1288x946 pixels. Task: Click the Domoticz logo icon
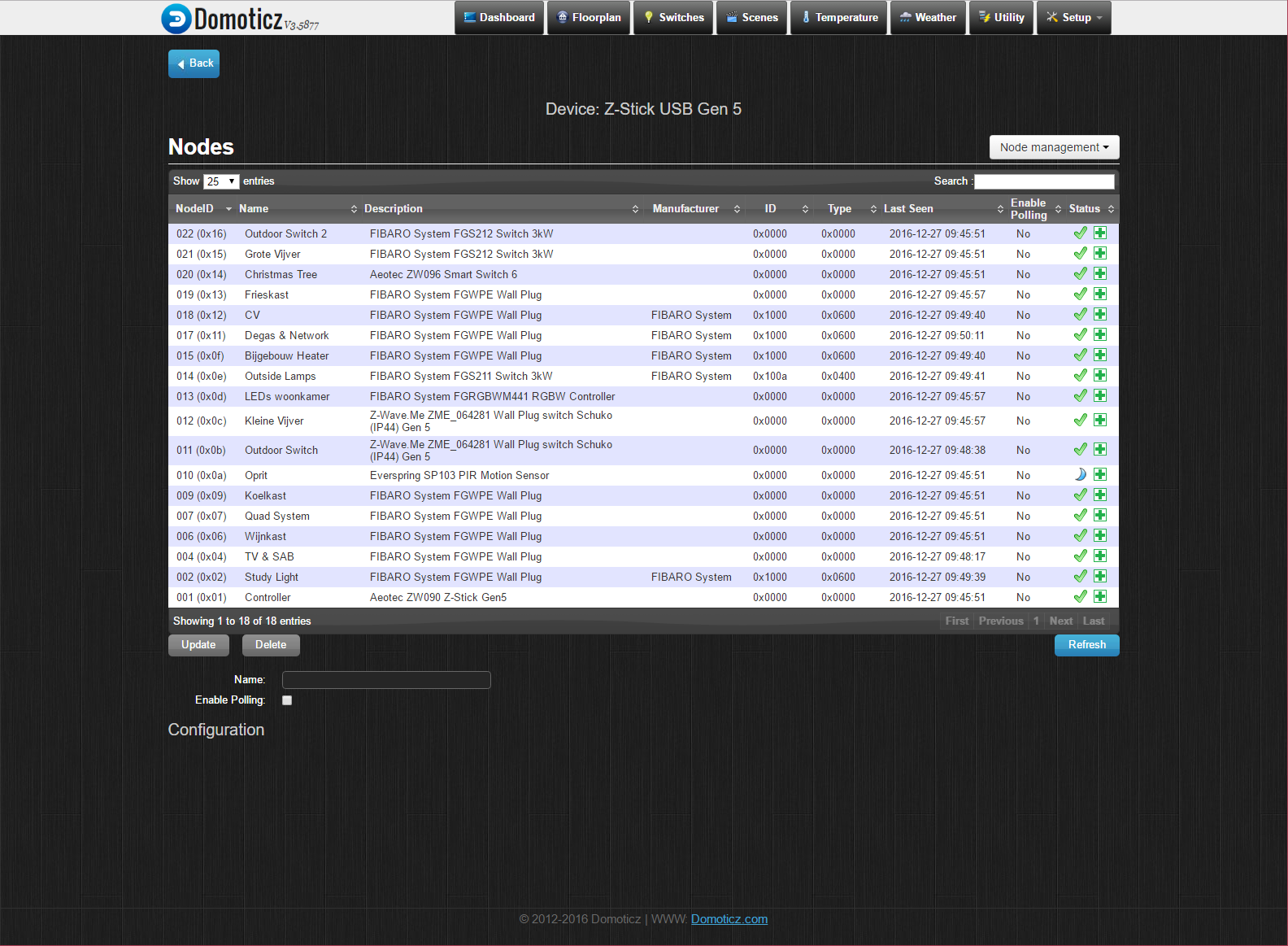point(176,18)
